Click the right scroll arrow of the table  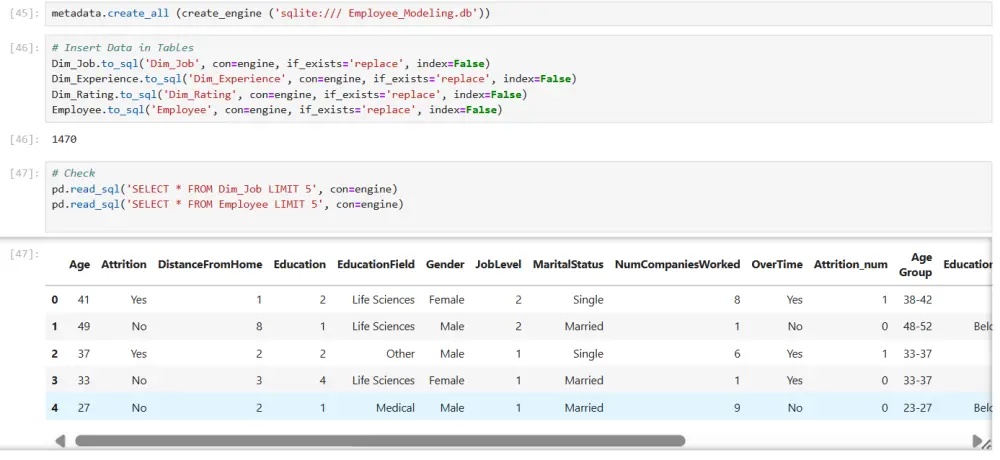(x=978, y=441)
